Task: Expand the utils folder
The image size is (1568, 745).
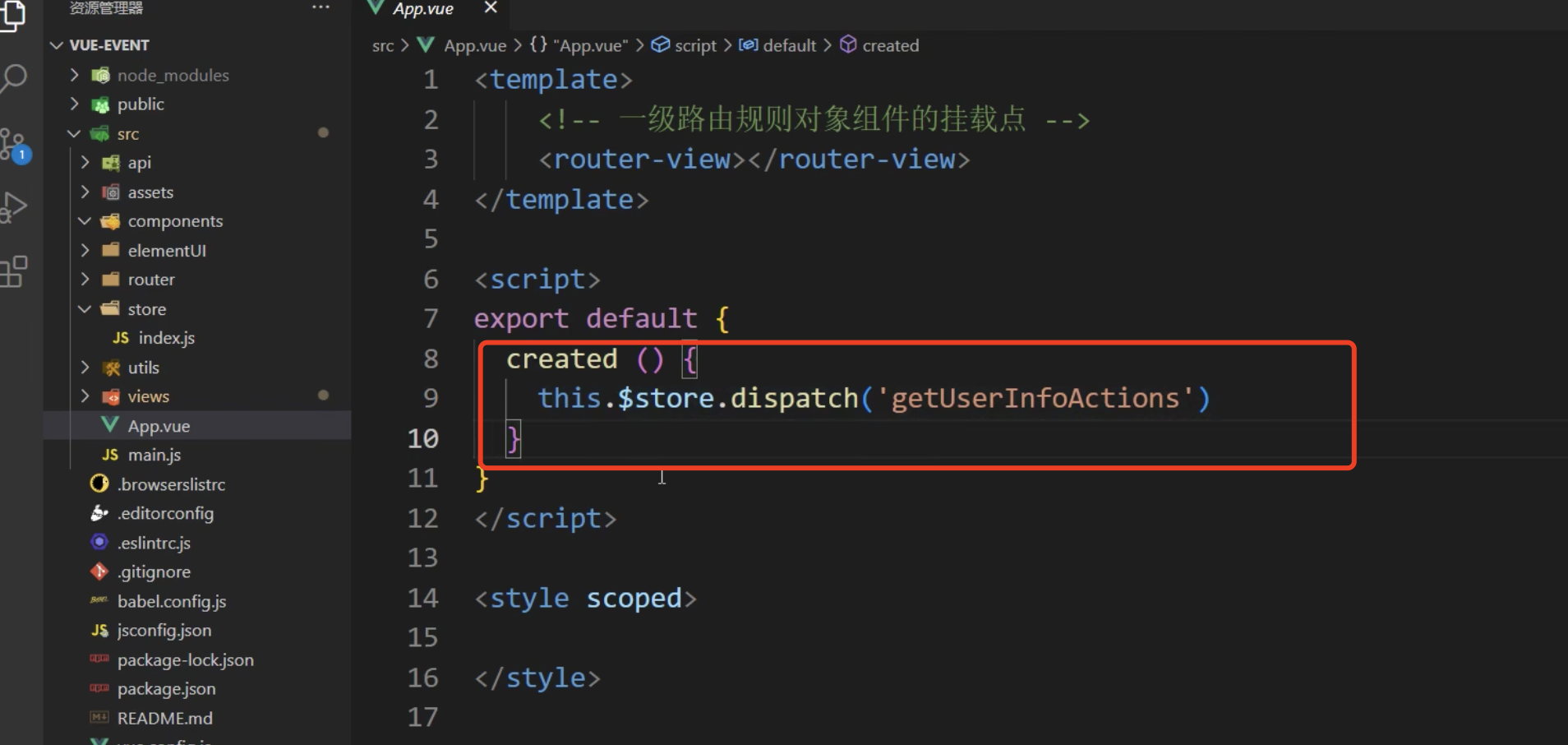Action: [85, 368]
